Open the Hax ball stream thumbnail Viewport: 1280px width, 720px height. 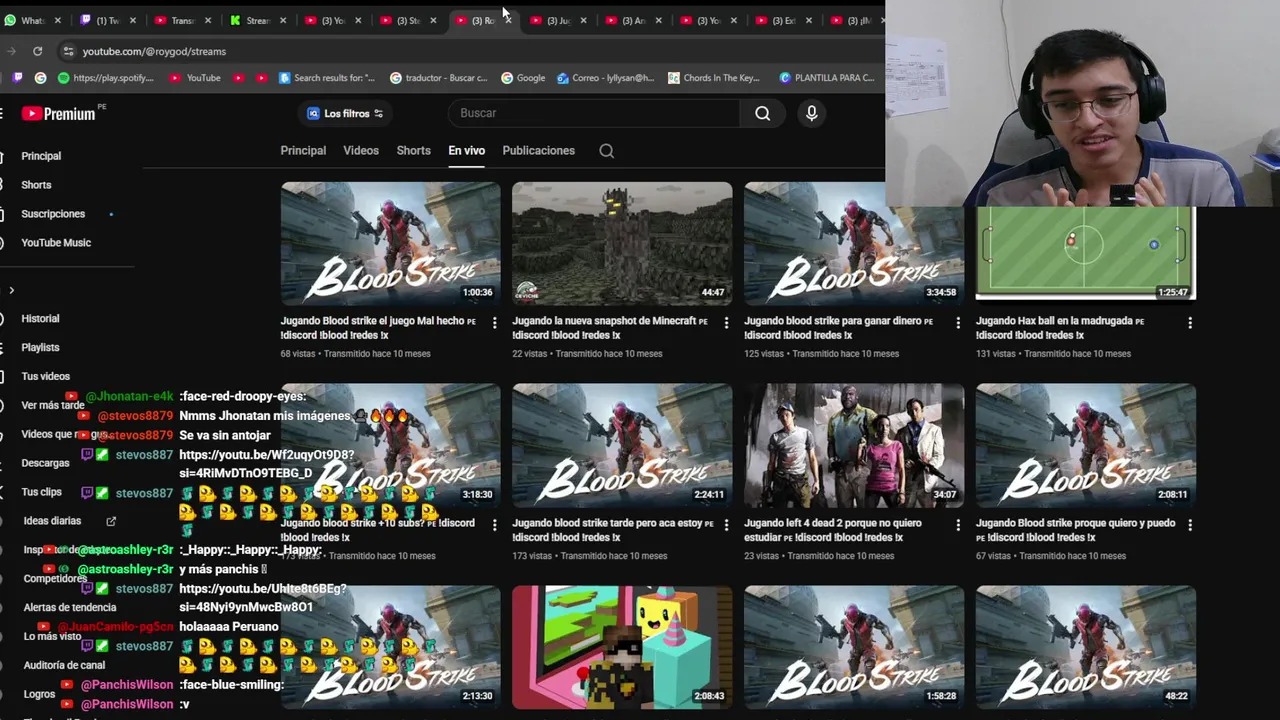click(x=1086, y=253)
